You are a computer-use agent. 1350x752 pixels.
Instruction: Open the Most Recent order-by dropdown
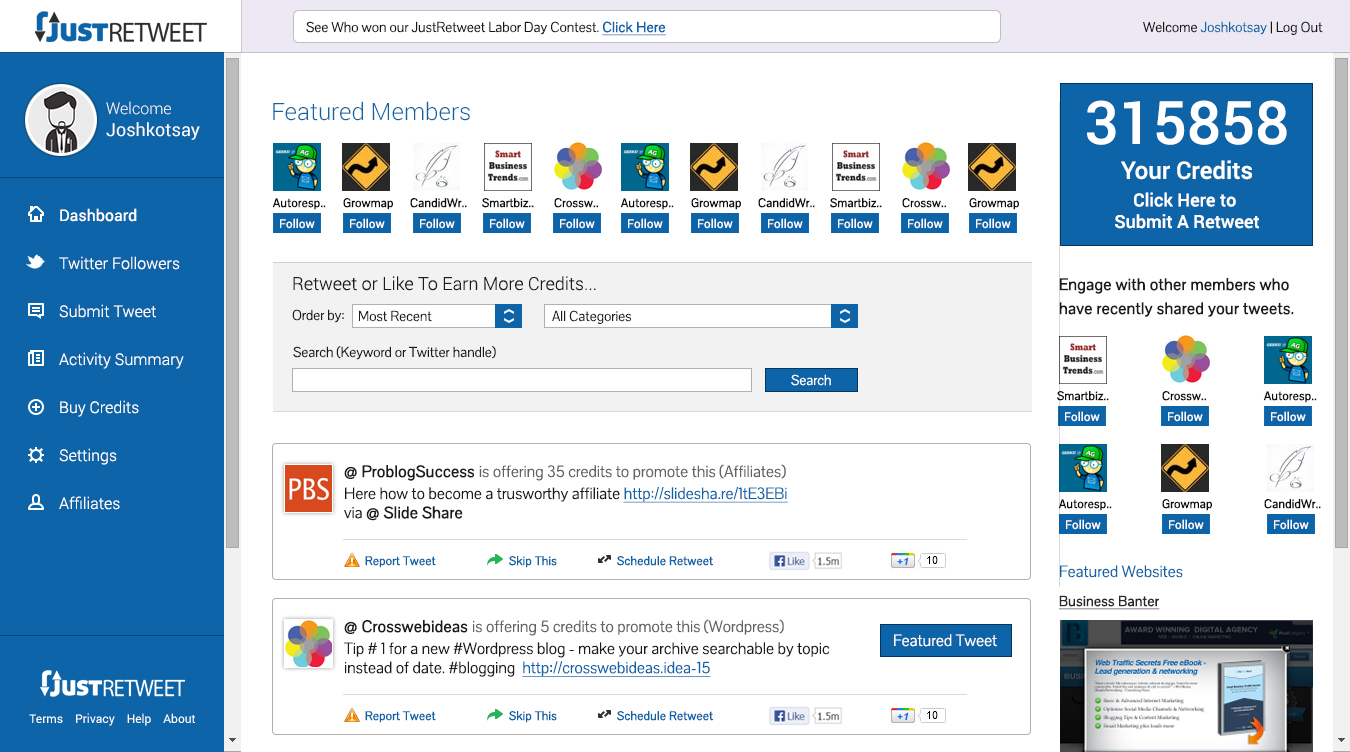tap(437, 316)
